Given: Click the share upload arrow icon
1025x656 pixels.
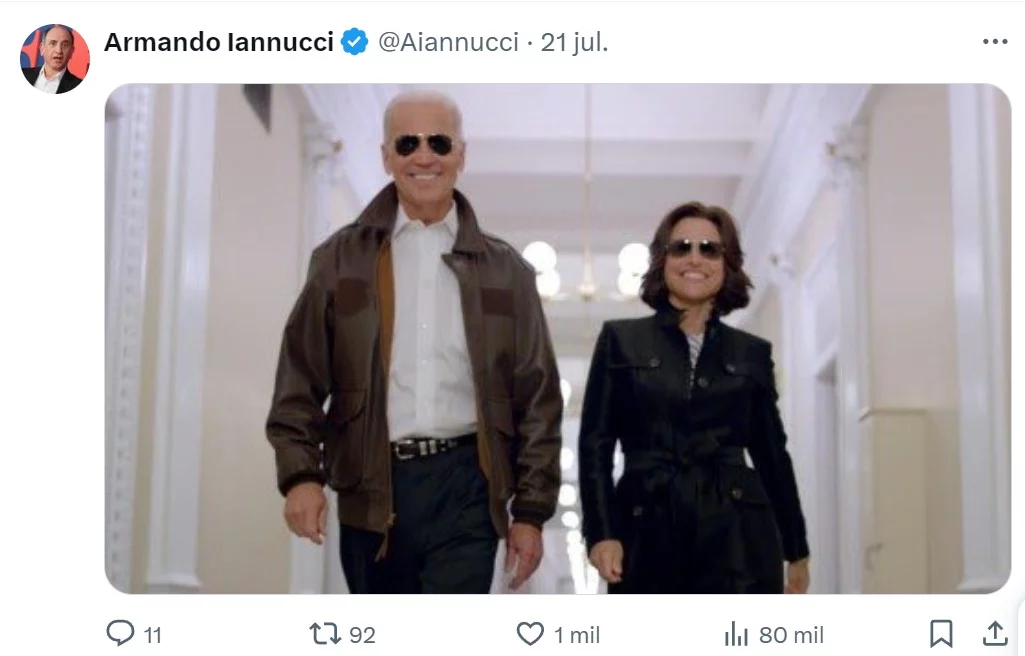Looking at the screenshot, I should 994,633.
